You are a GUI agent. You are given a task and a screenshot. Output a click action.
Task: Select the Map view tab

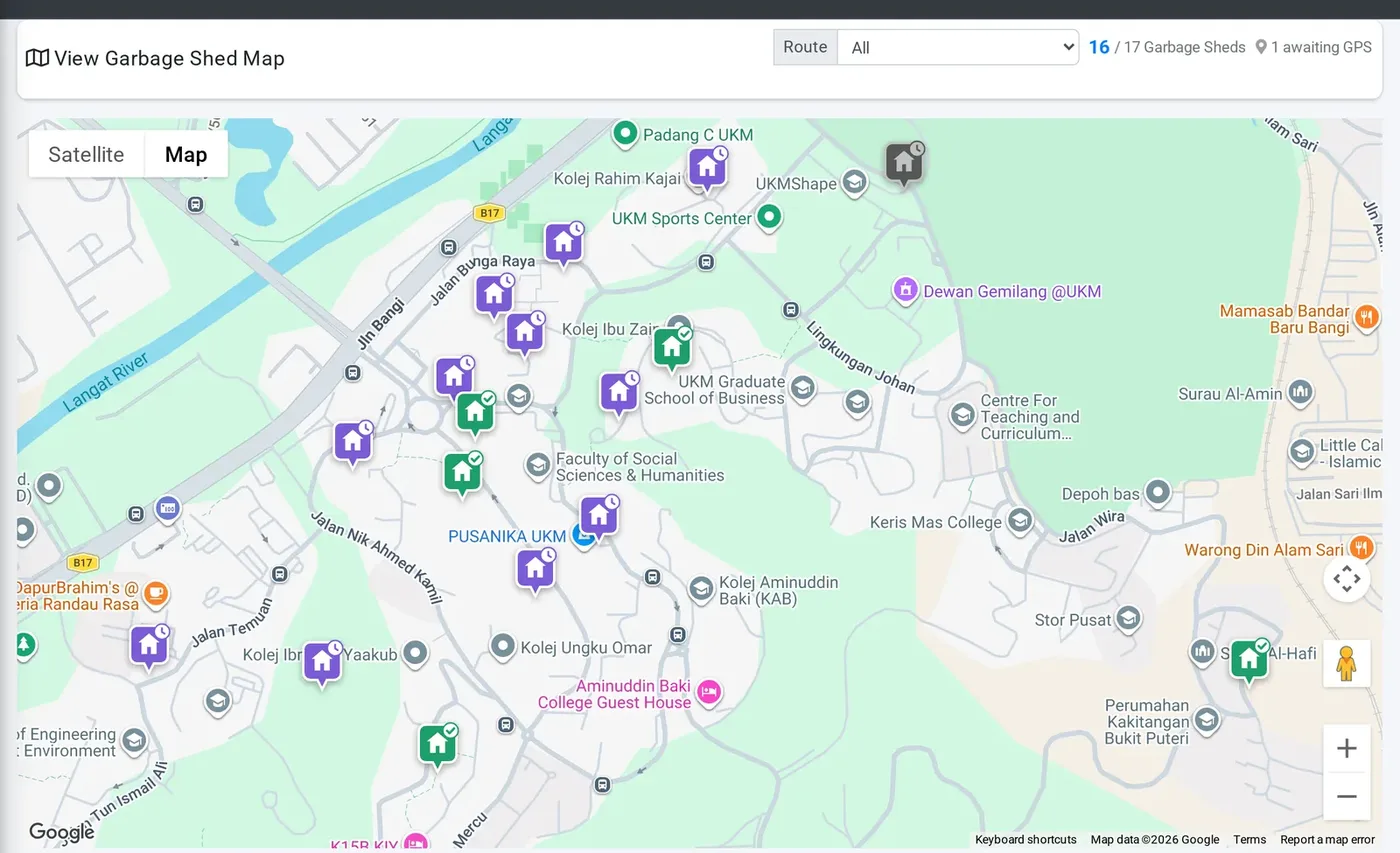tap(186, 154)
